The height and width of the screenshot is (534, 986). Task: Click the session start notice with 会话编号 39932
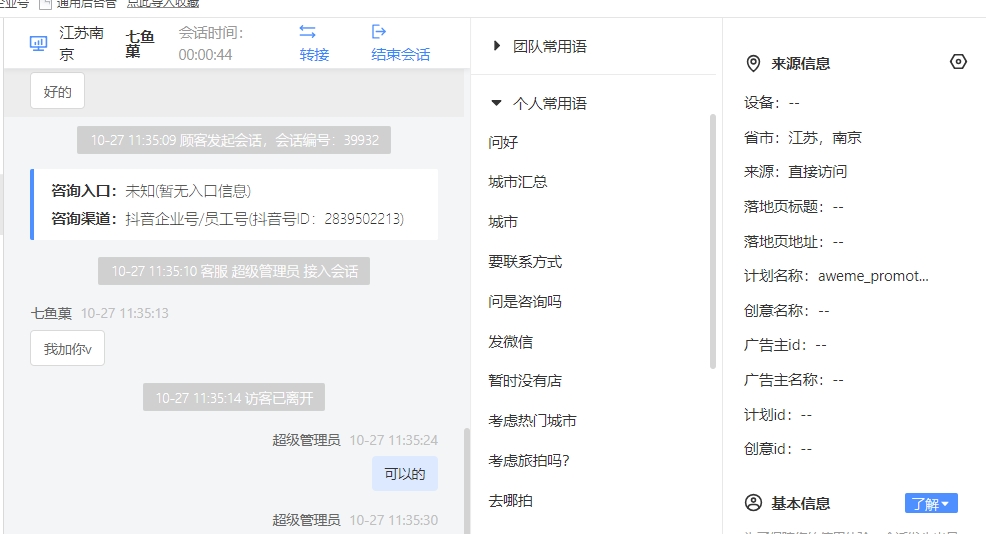(234, 140)
